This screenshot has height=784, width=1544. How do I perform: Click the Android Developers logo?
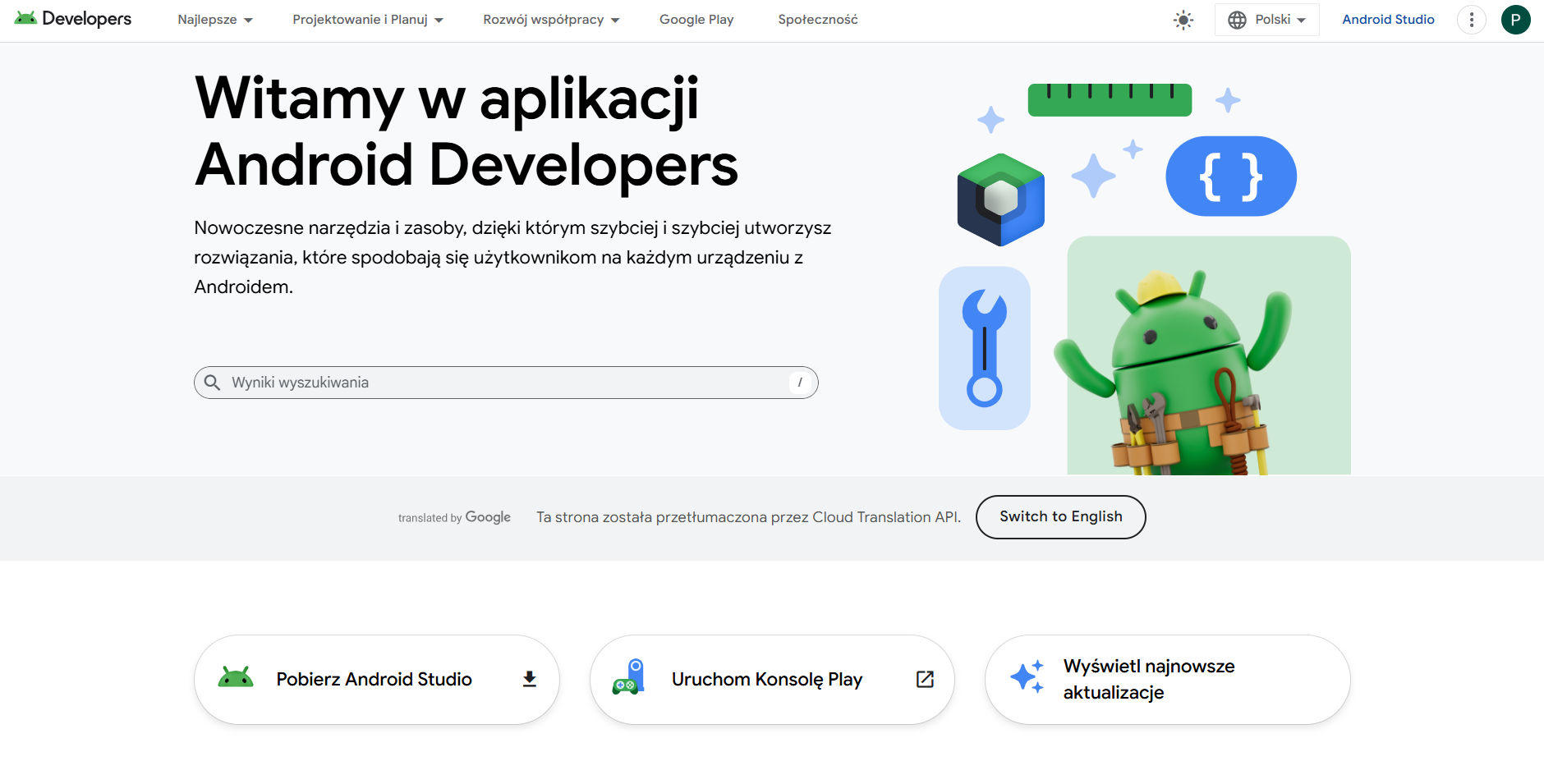pos(73,19)
